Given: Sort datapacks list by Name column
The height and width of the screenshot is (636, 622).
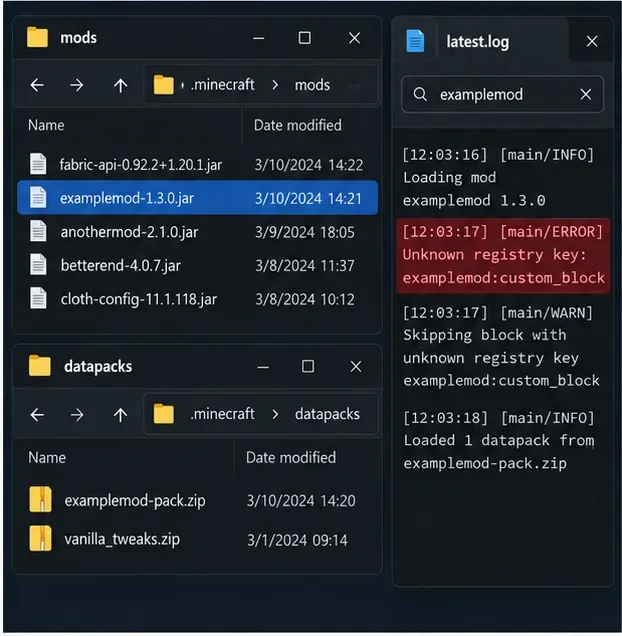Looking at the screenshot, I should click(x=47, y=458).
